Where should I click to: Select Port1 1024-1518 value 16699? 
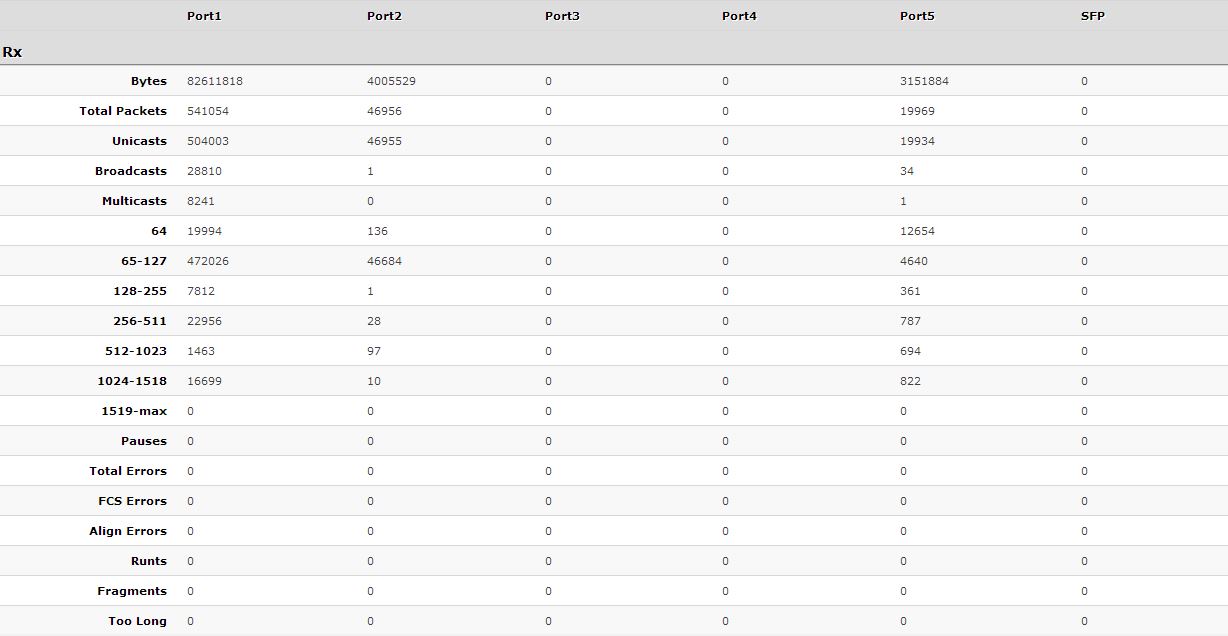pyautogui.click(x=204, y=381)
